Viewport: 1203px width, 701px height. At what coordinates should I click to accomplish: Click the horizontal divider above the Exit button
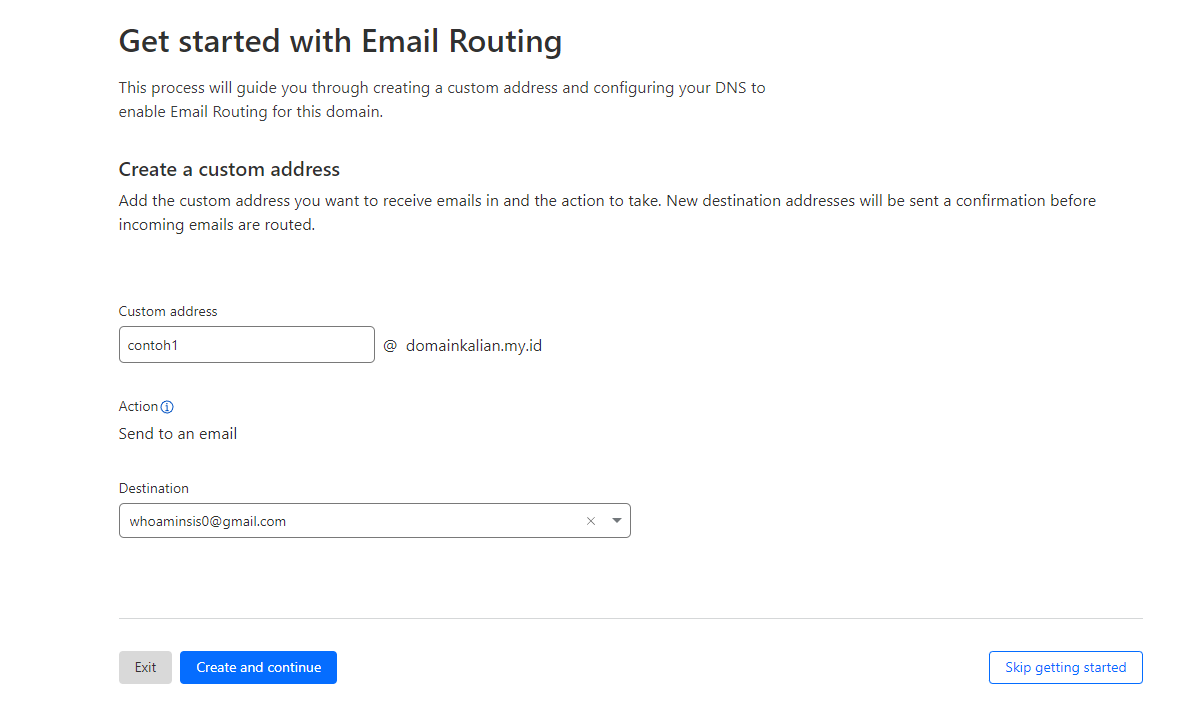pyautogui.click(x=630, y=618)
